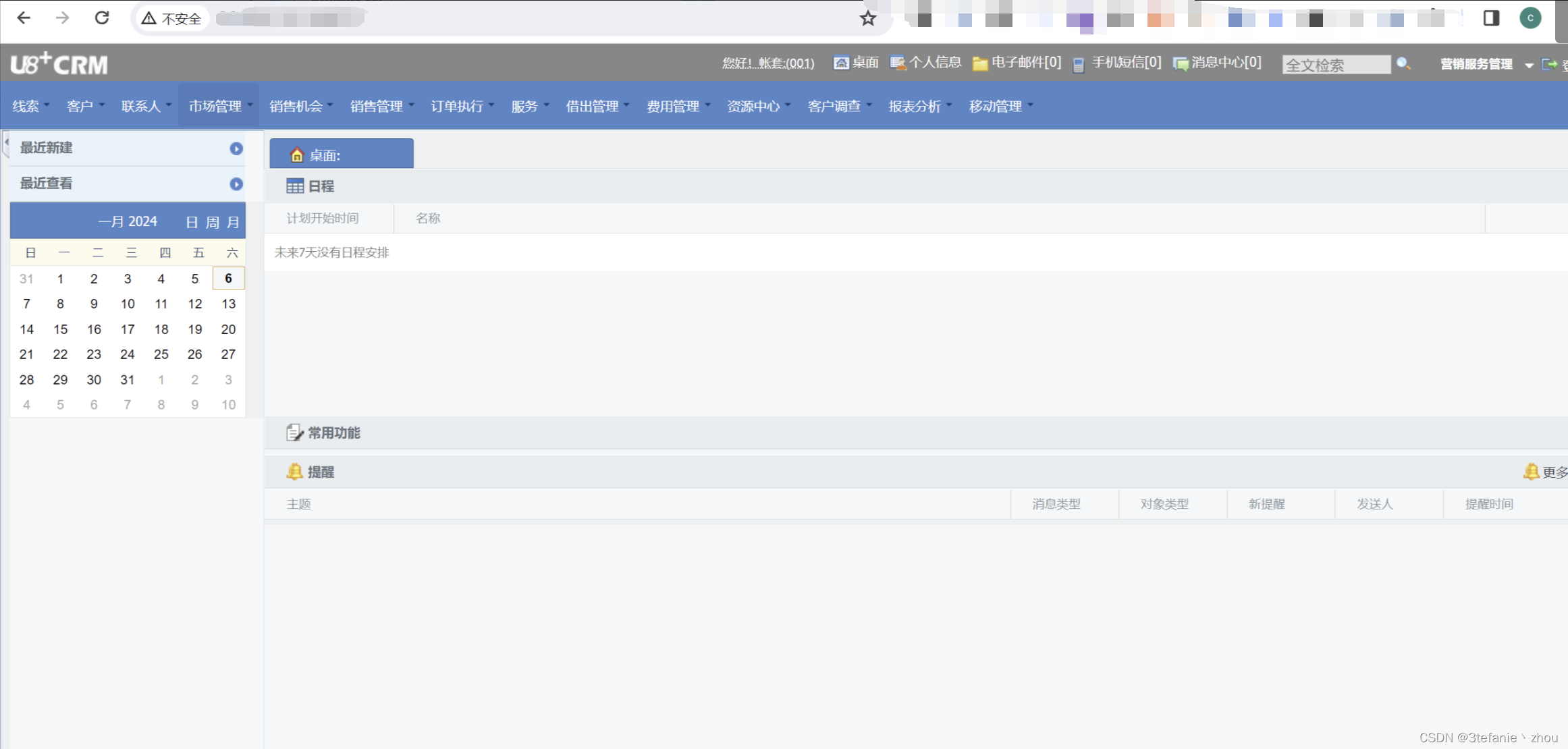Expand the 报表分析 menu
Image resolution: width=1568 pixels, height=749 pixels.
click(x=920, y=106)
